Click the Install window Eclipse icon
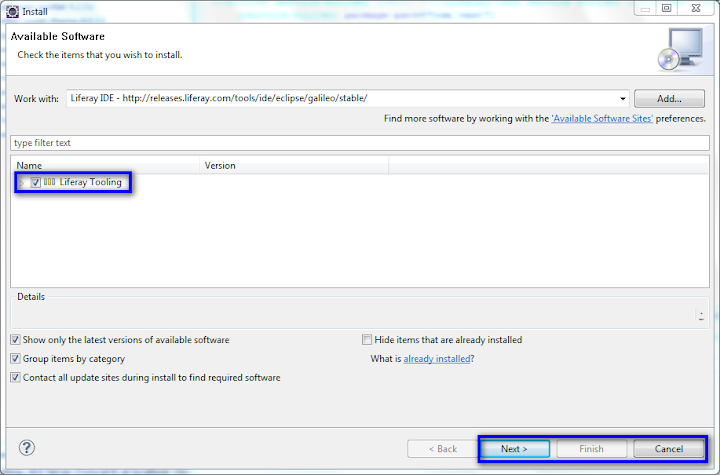Screen dimensions: 720x475 click(x=12, y=11)
